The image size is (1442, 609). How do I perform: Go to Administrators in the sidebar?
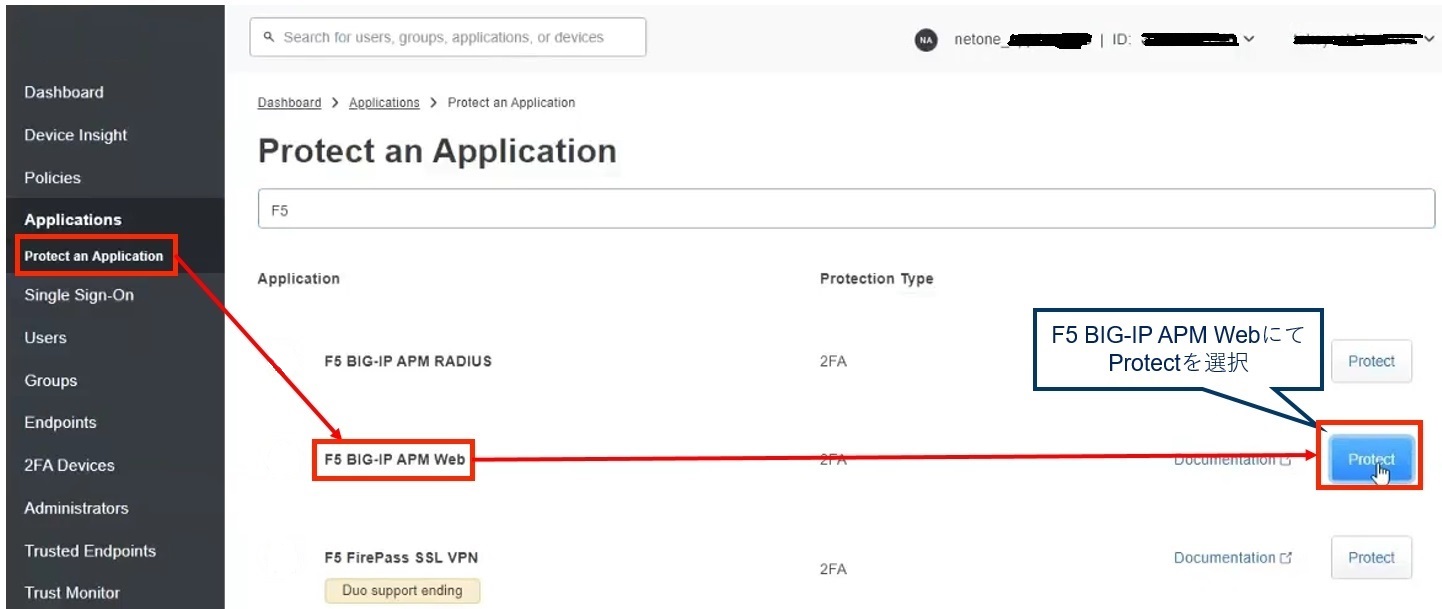tap(76, 508)
